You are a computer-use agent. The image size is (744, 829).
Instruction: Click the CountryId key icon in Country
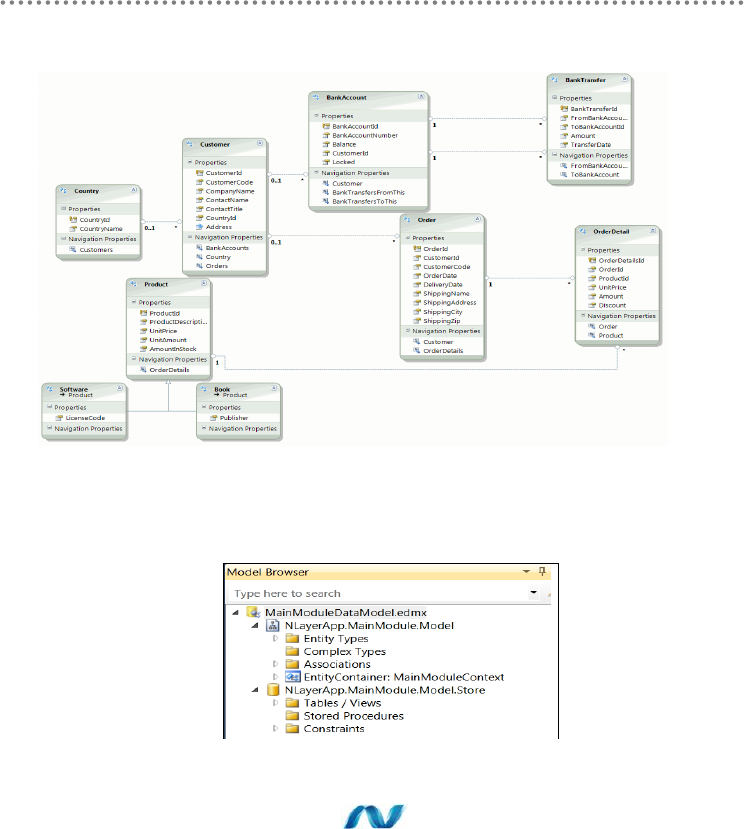tap(74, 219)
